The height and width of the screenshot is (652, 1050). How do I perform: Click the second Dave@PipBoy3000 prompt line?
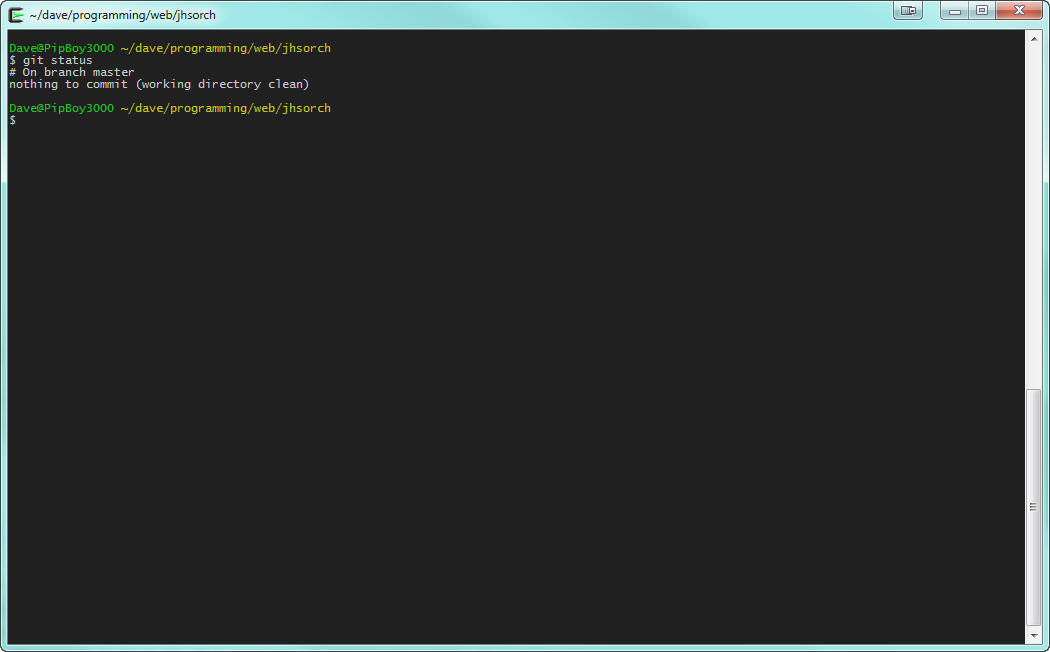(x=60, y=107)
